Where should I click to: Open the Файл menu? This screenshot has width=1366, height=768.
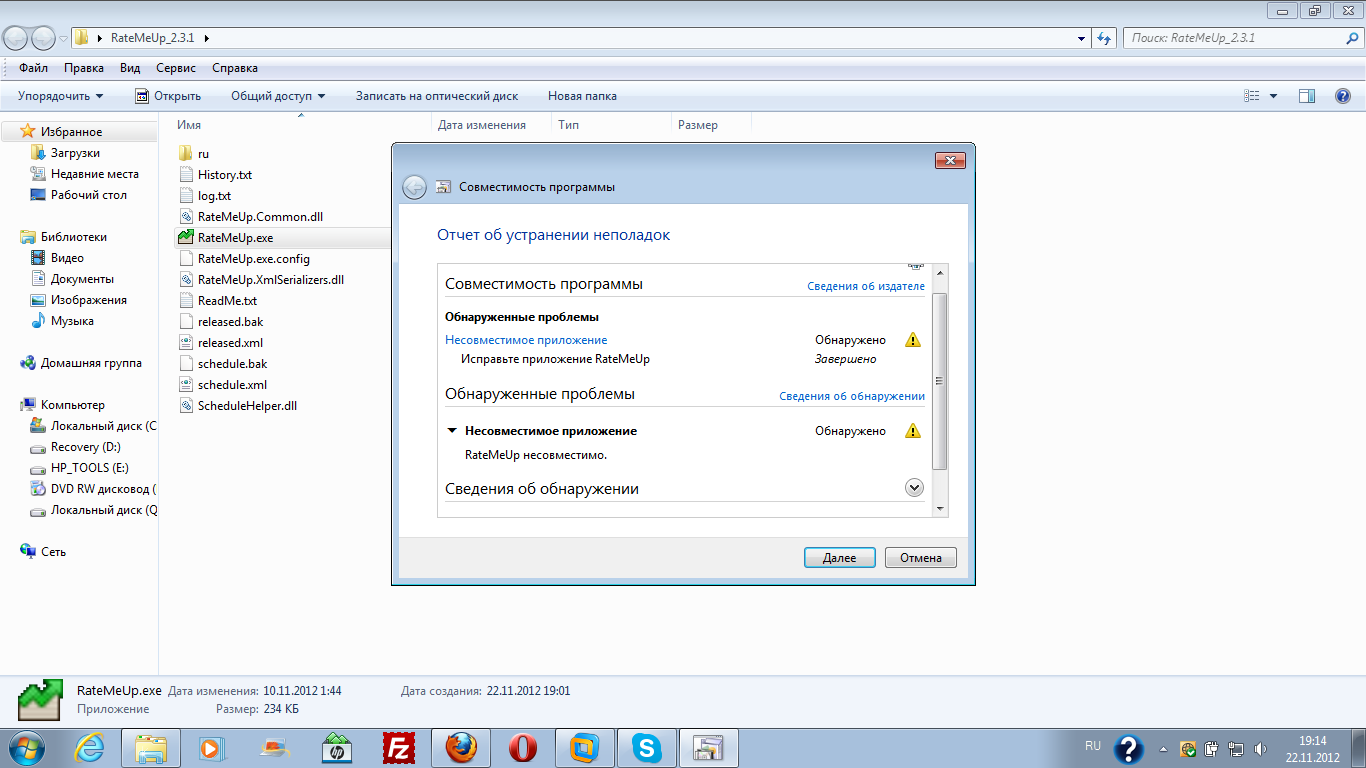pos(33,68)
